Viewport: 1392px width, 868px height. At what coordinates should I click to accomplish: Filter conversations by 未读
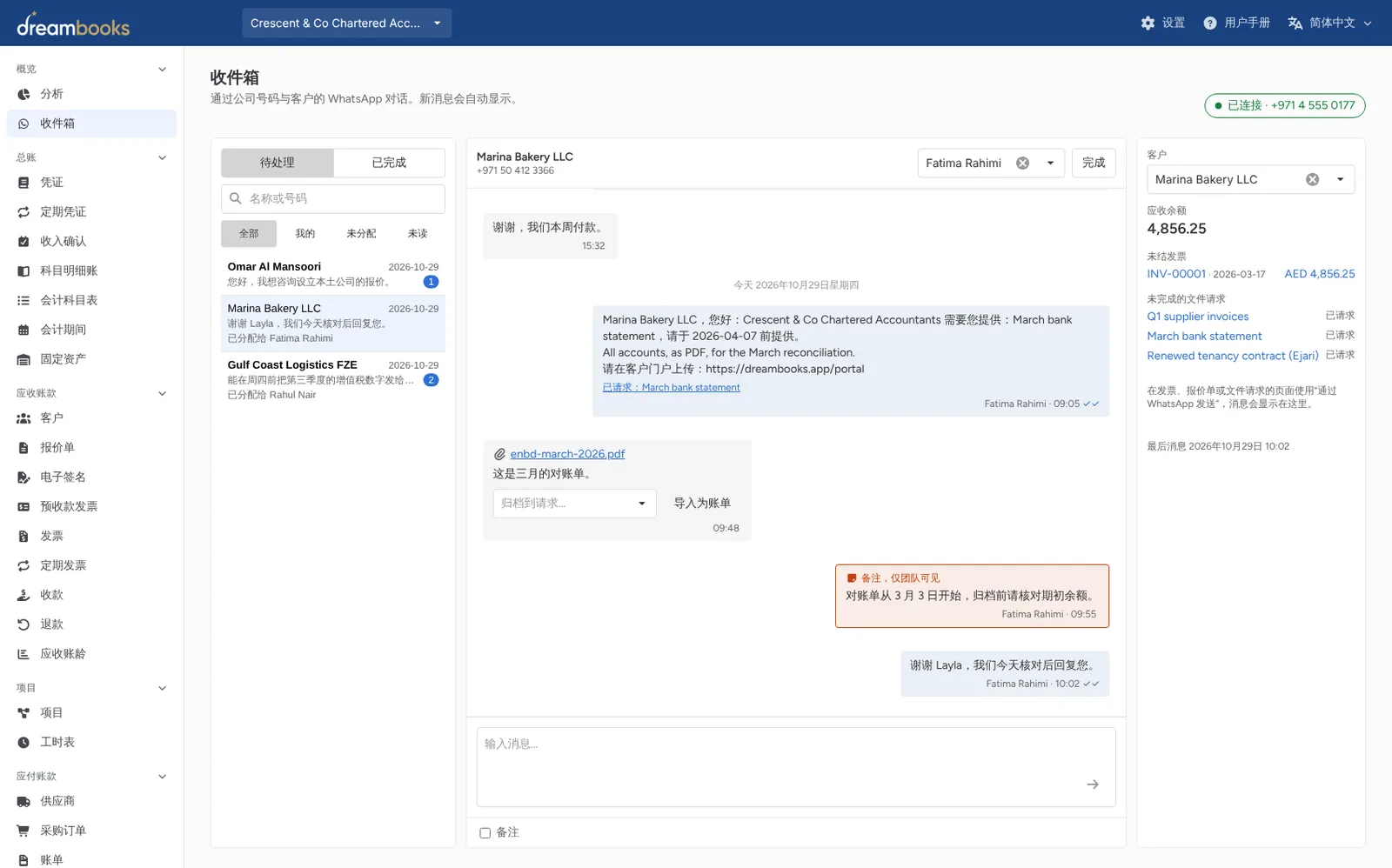tap(418, 233)
